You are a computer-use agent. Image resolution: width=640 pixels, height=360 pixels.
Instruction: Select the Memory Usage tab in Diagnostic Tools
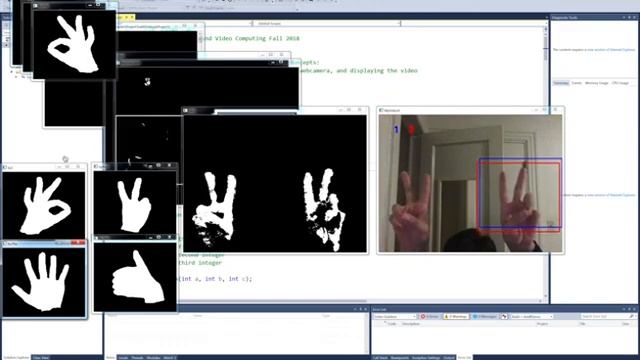596,83
